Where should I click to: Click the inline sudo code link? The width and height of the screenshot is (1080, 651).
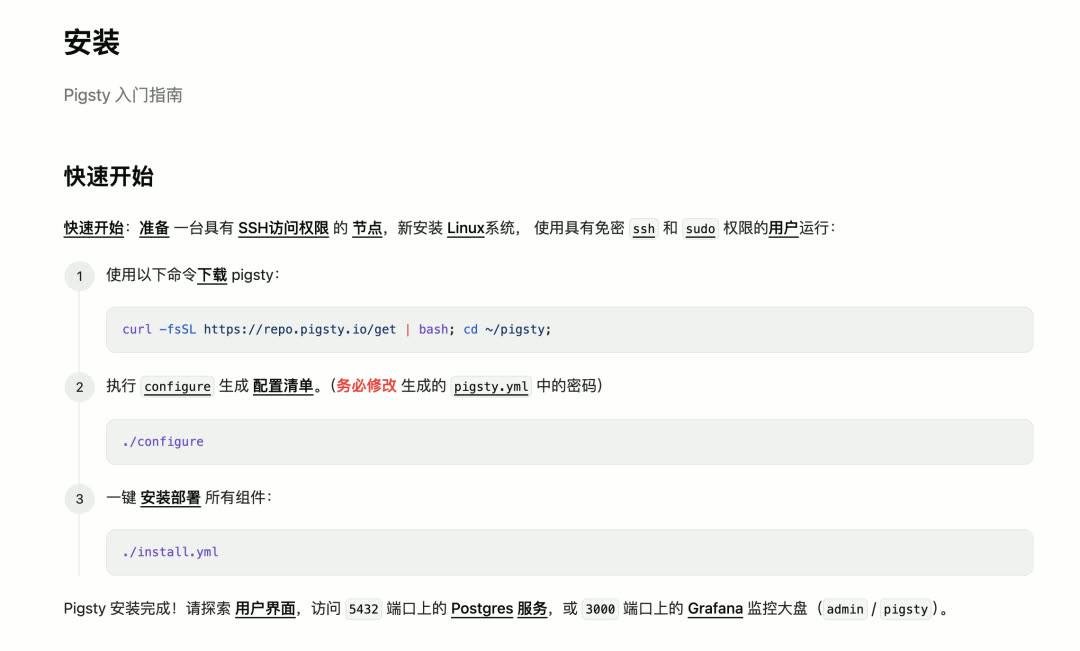pos(700,229)
